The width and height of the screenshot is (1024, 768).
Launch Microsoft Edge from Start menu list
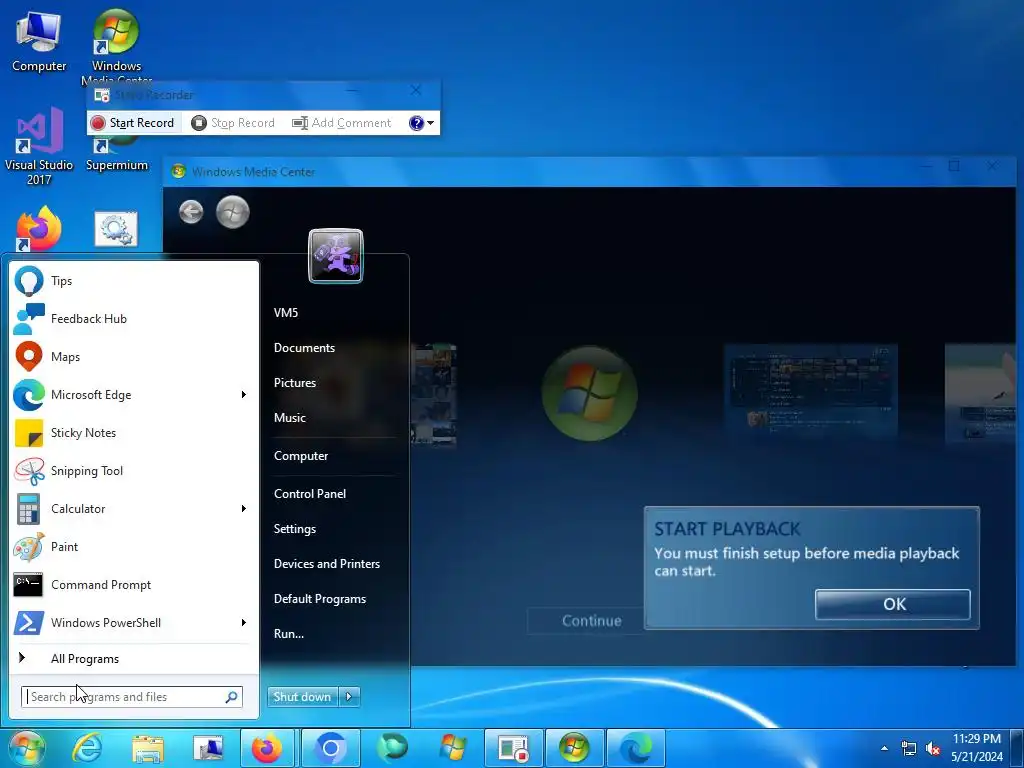point(124,394)
